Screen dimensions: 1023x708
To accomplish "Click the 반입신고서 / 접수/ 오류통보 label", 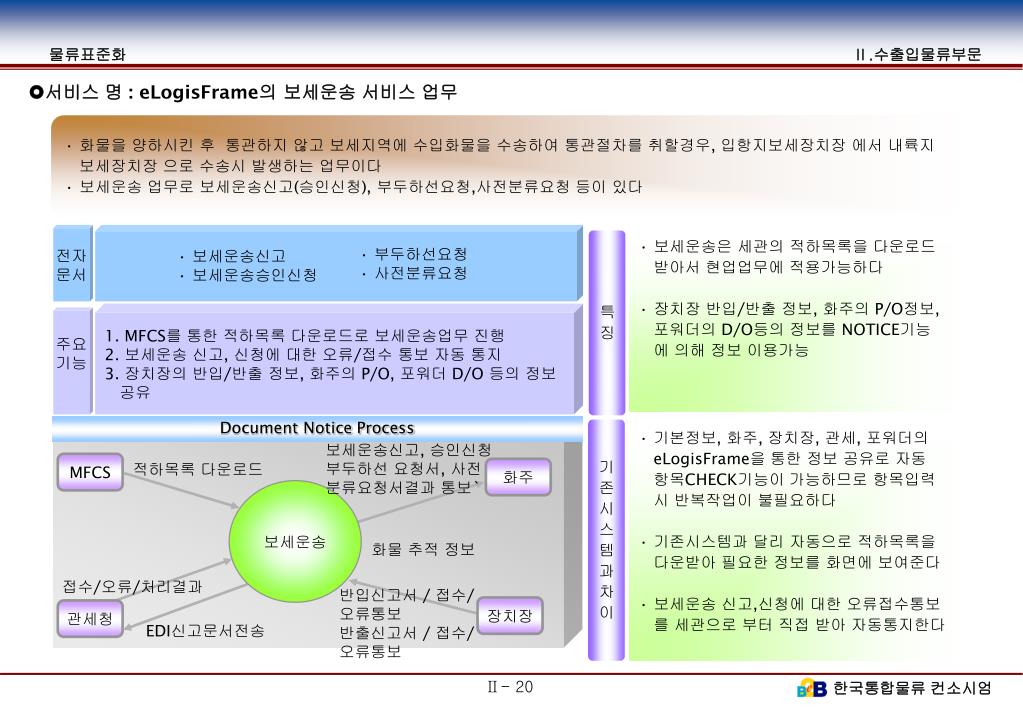I will coord(406,604).
